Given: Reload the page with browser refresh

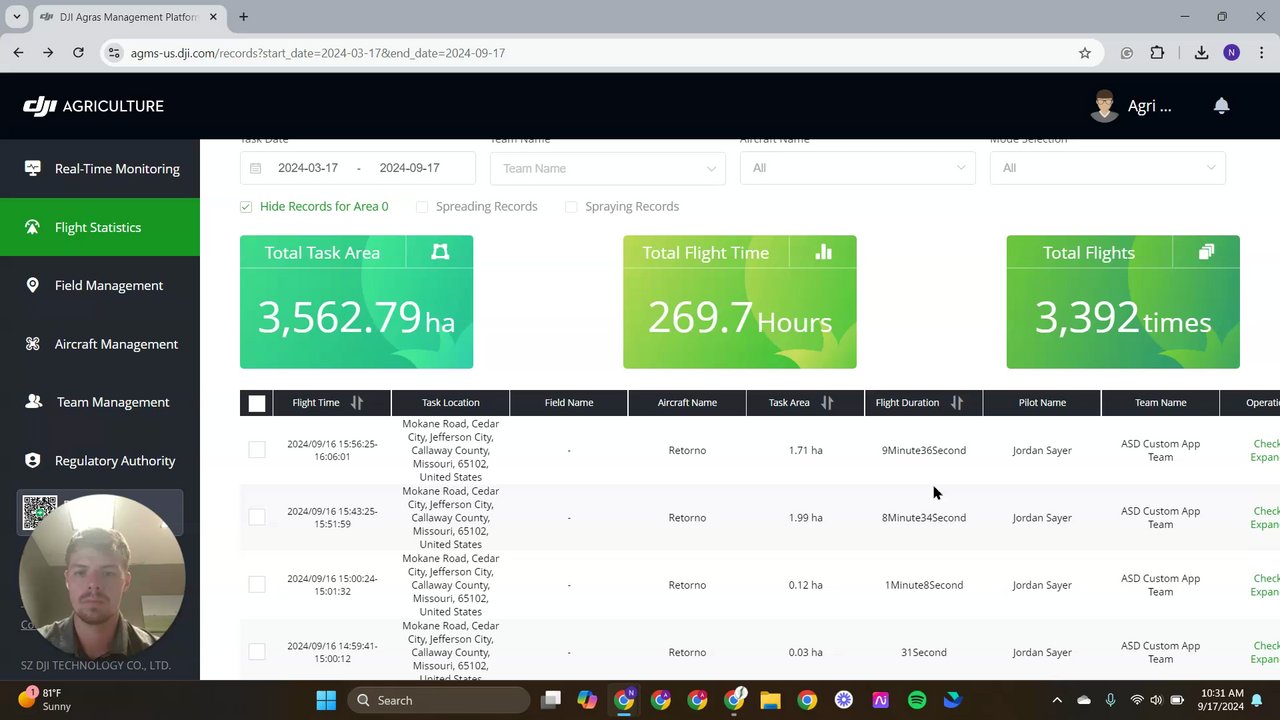Looking at the screenshot, I should coord(78,53).
